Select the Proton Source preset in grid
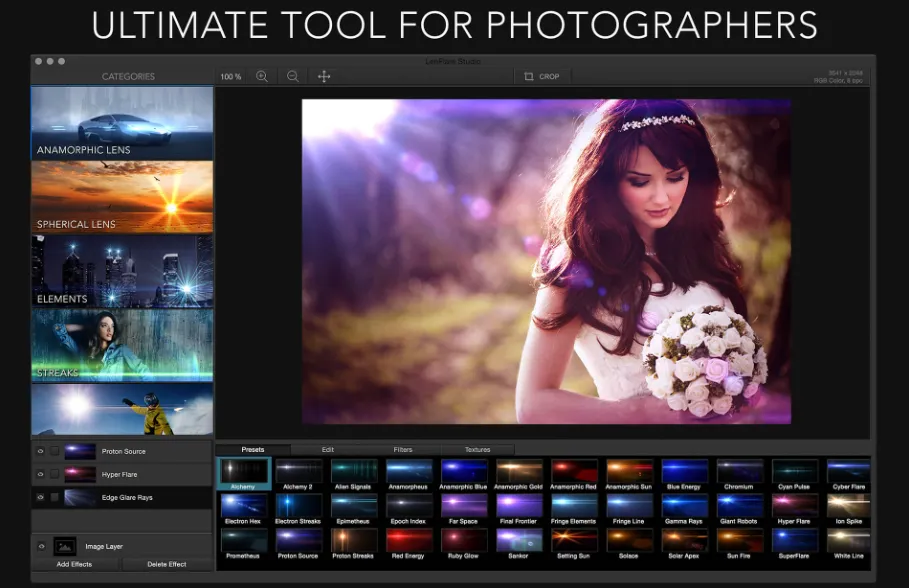This screenshot has height=588, width=909. tap(299, 544)
